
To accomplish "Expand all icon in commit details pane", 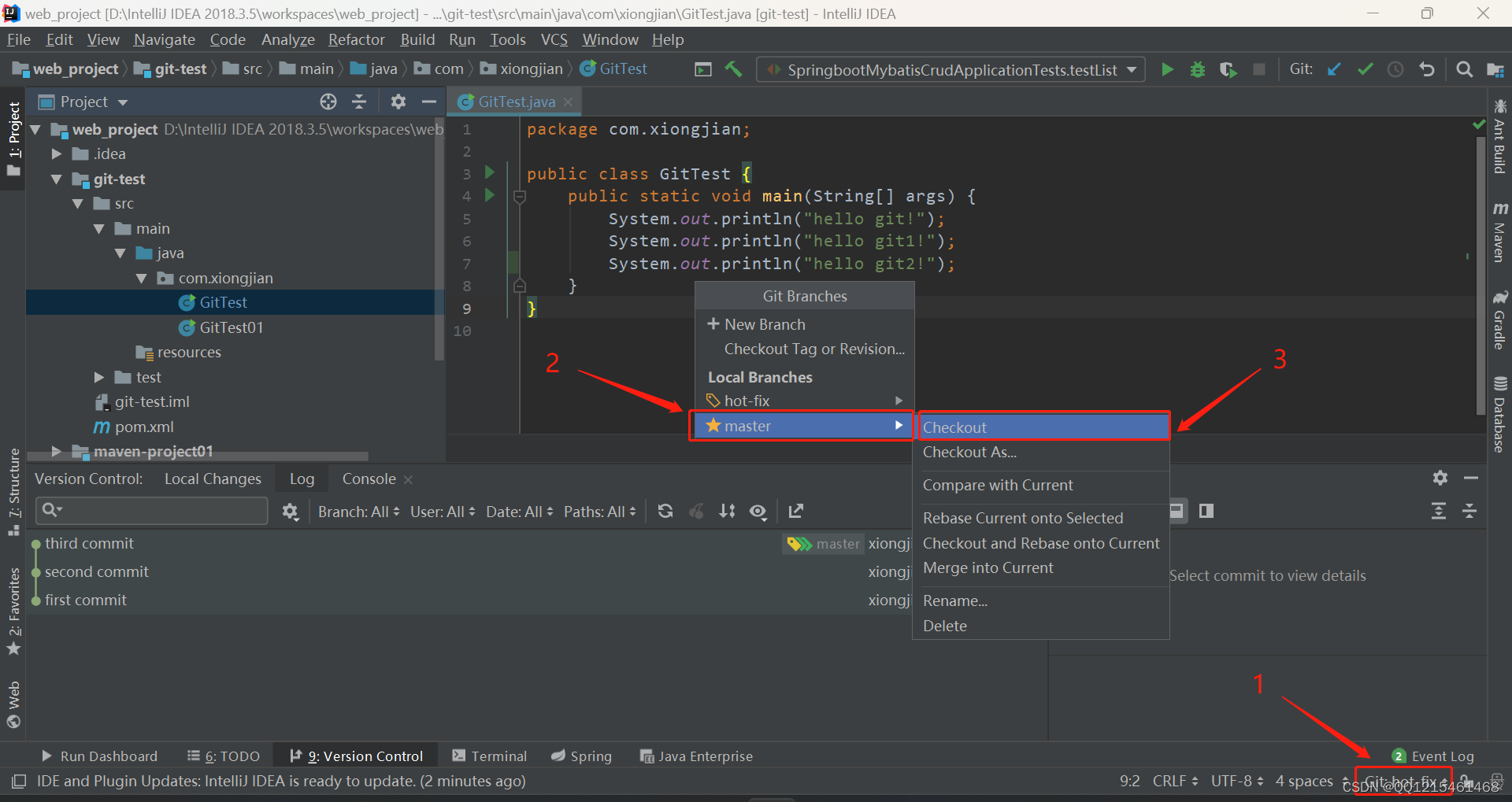I will 1439,512.
